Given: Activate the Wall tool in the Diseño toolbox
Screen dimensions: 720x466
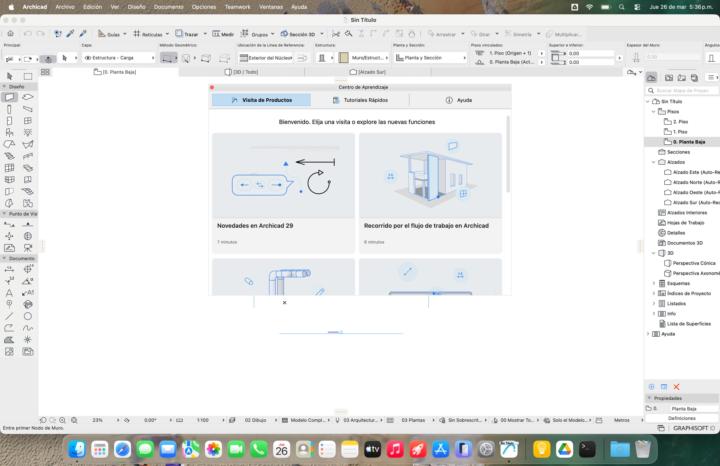Looking at the screenshot, I should (x=9, y=97).
